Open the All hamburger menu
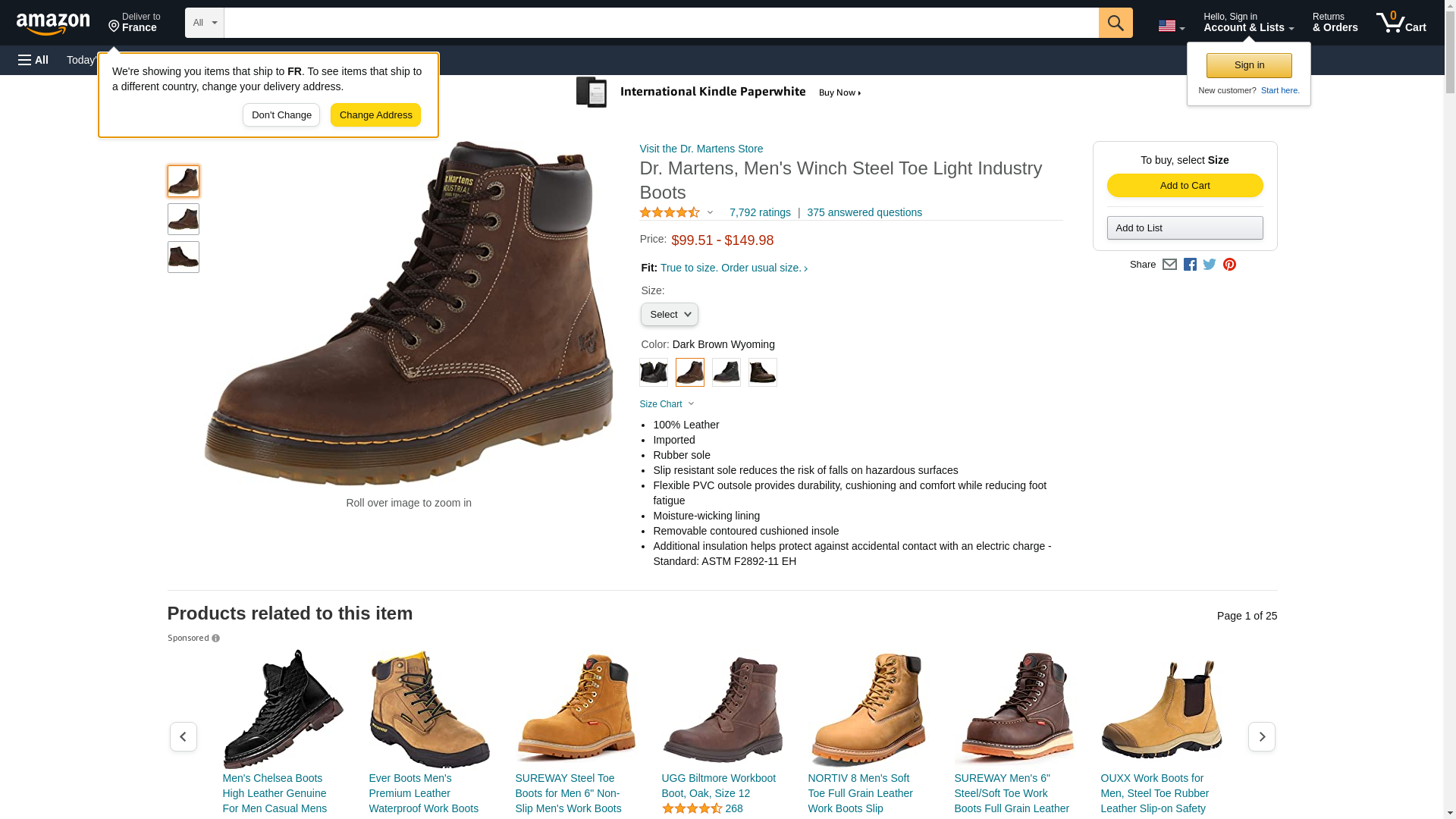Image resolution: width=1456 pixels, height=819 pixels. [x=33, y=60]
